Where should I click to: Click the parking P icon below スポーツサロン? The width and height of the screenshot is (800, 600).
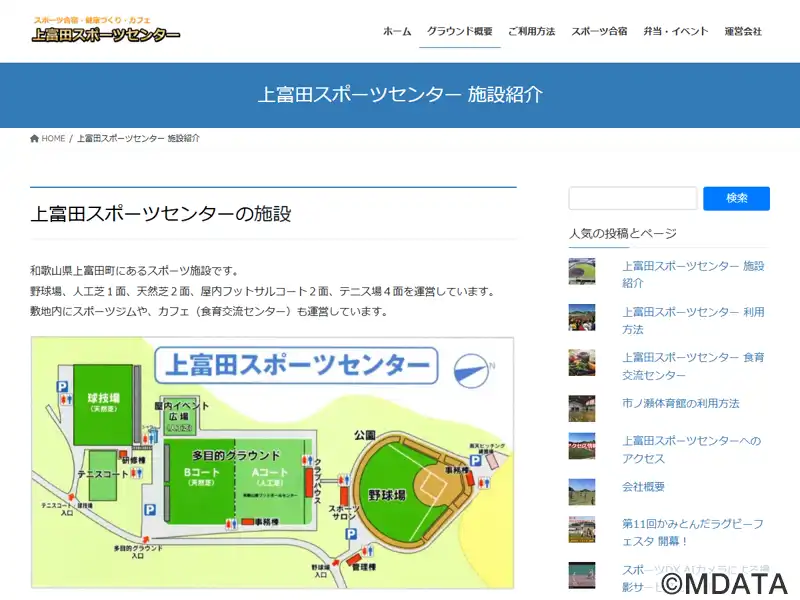pyautogui.click(x=351, y=534)
